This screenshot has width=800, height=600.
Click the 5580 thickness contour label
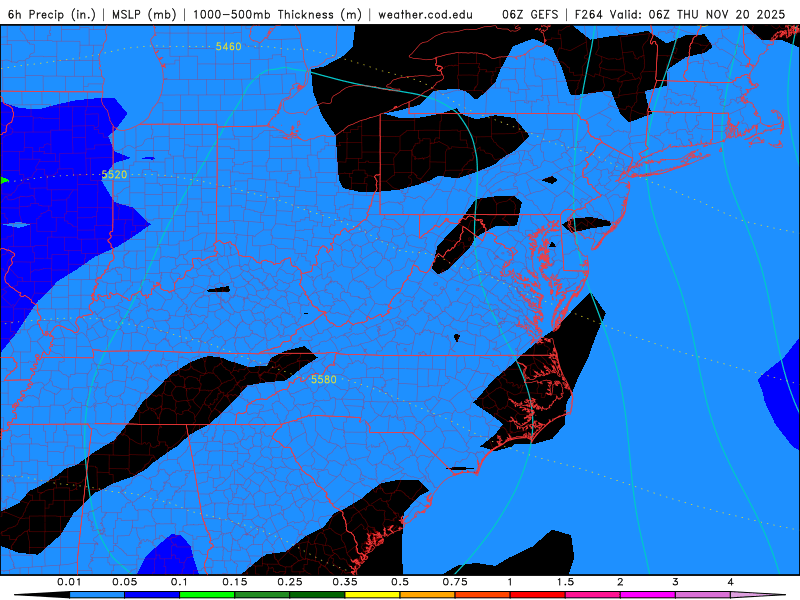click(323, 379)
